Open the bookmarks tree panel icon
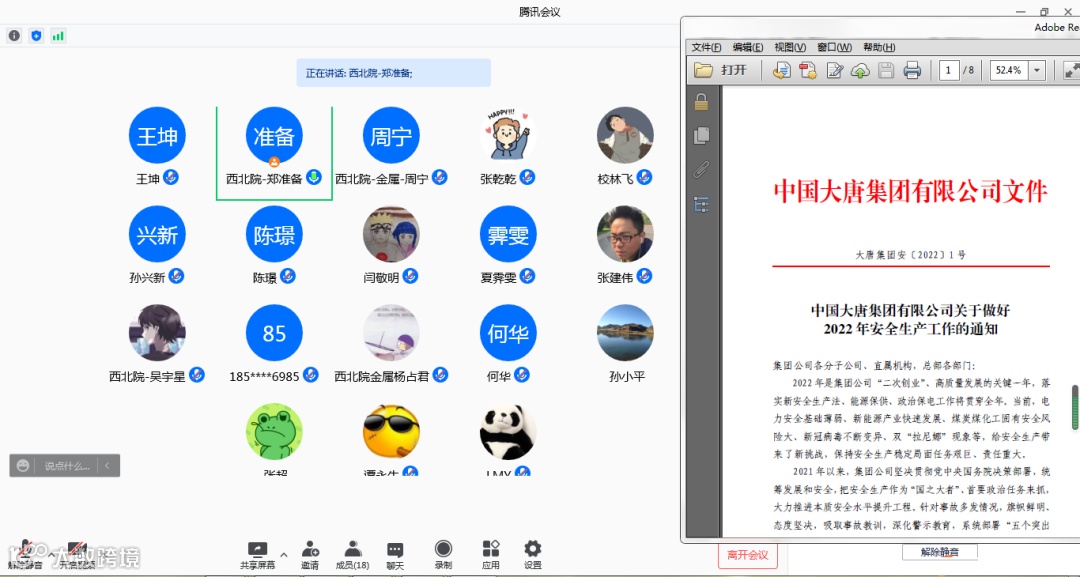This screenshot has height=577, width=1080. 701,204
